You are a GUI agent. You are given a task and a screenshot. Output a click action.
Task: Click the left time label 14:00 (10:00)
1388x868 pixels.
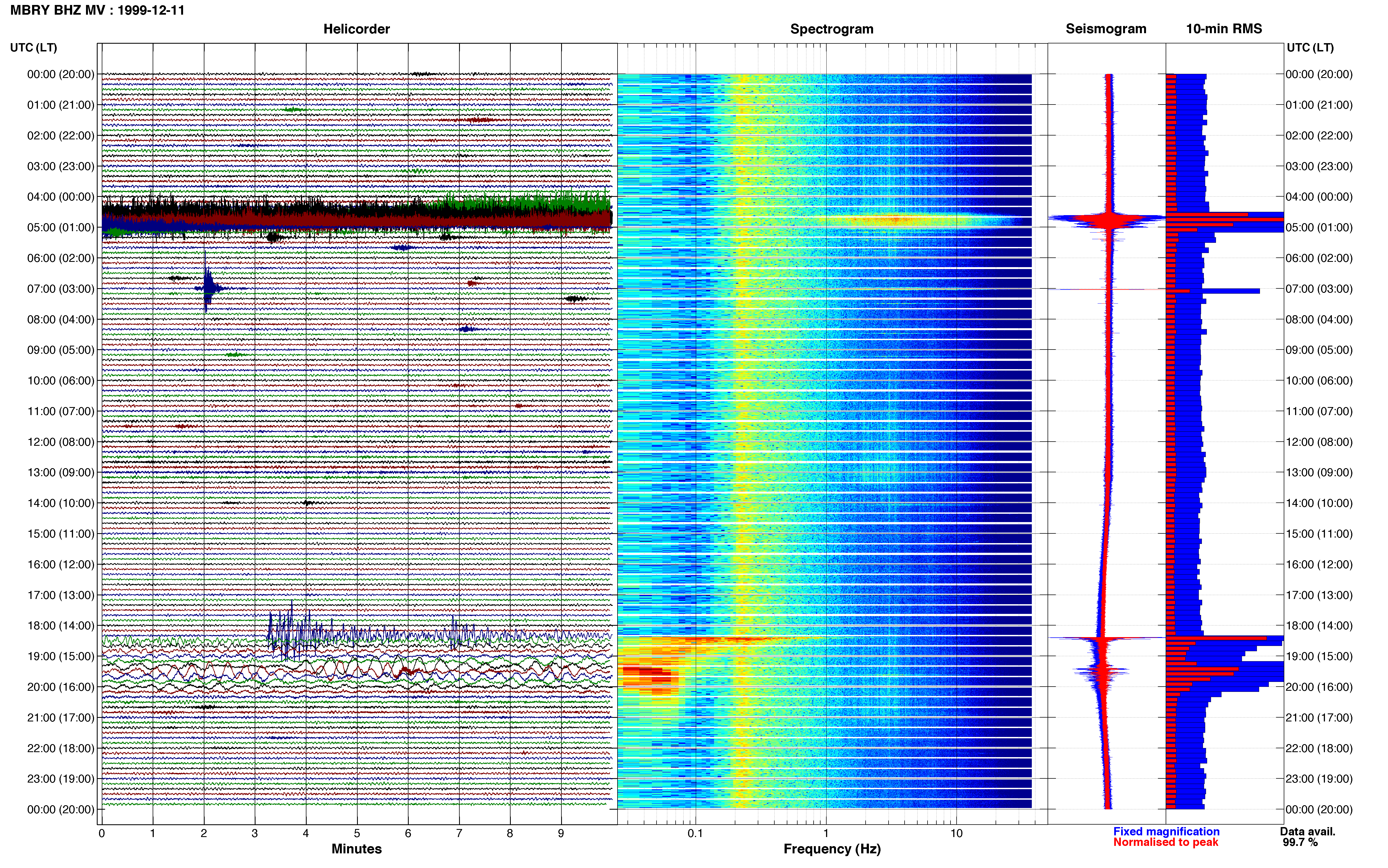[61, 503]
